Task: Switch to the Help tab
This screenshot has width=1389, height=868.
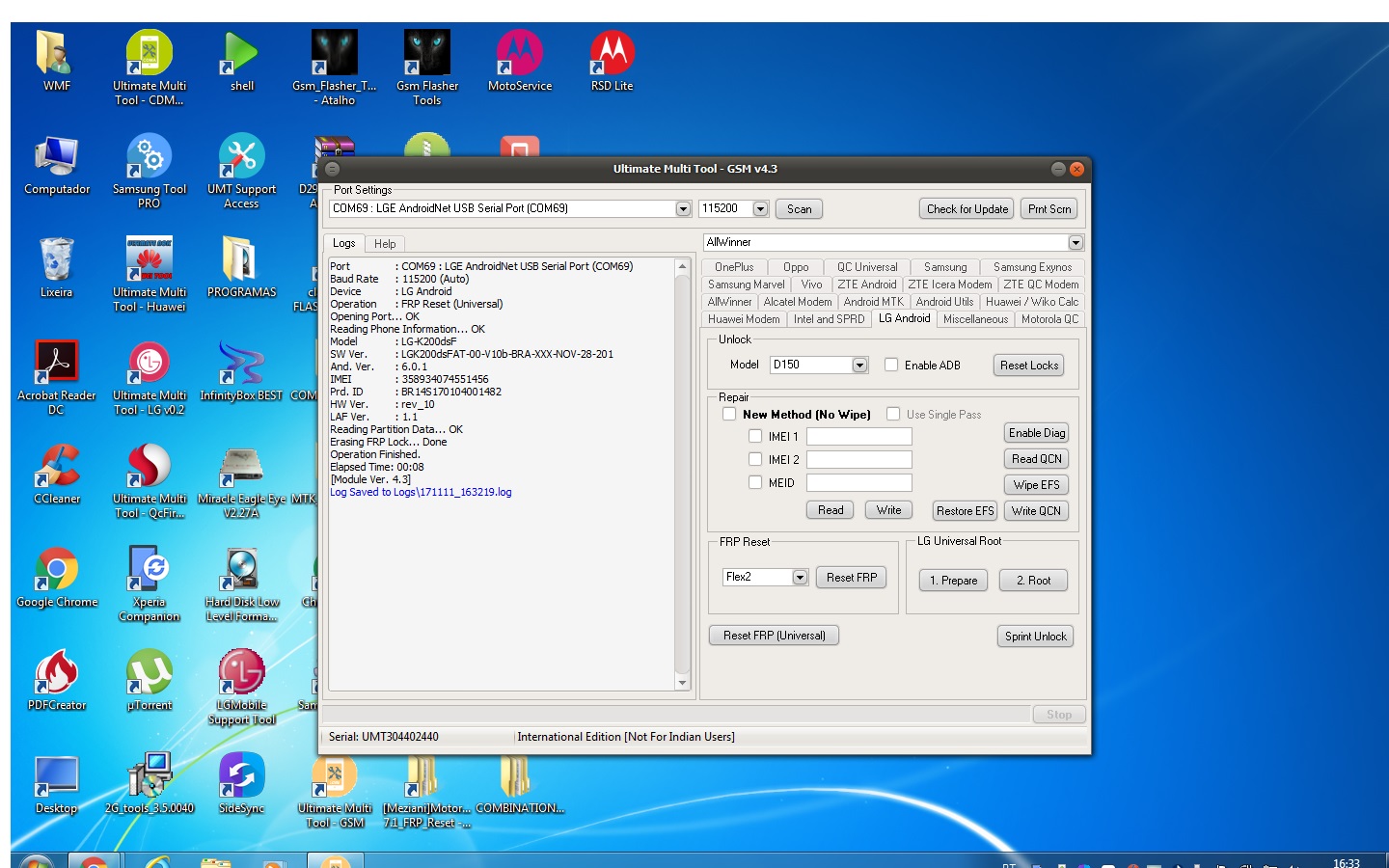Action: (385, 244)
